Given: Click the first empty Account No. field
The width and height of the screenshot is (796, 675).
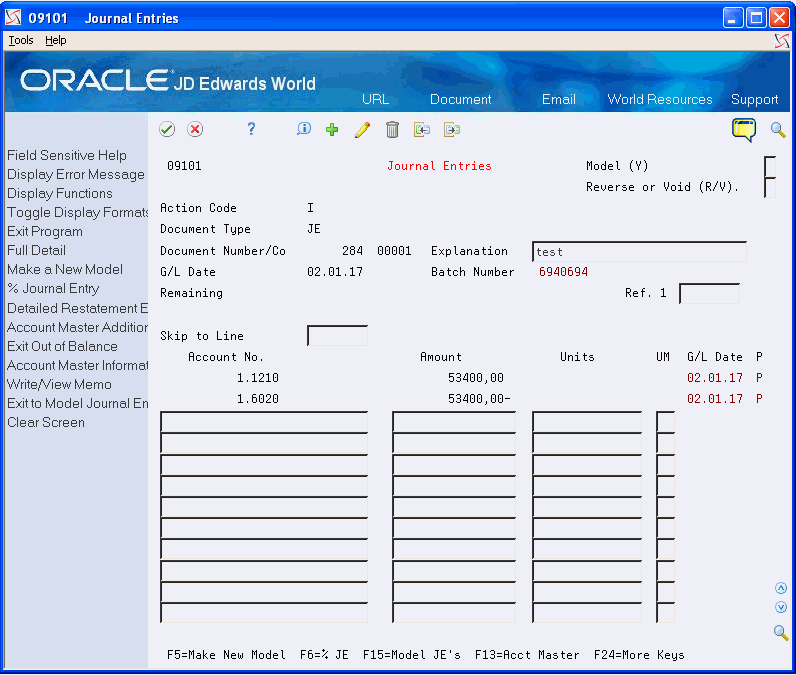Looking at the screenshot, I should tap(264, 422).
